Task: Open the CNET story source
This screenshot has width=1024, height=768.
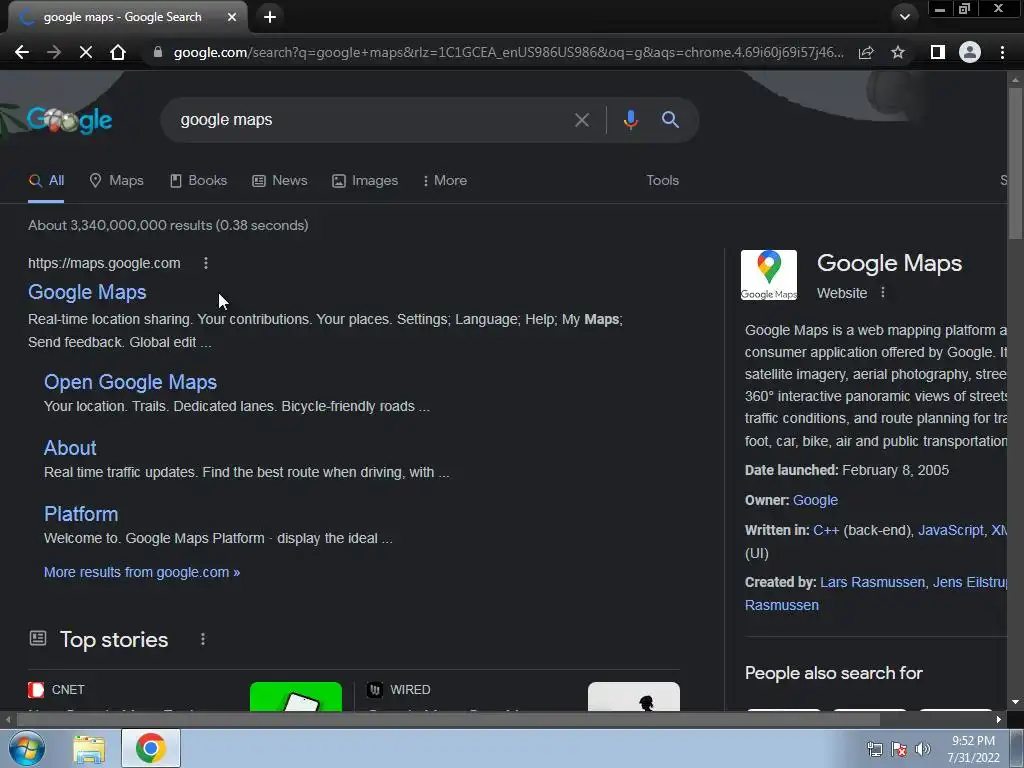Action: click(56, 690)
